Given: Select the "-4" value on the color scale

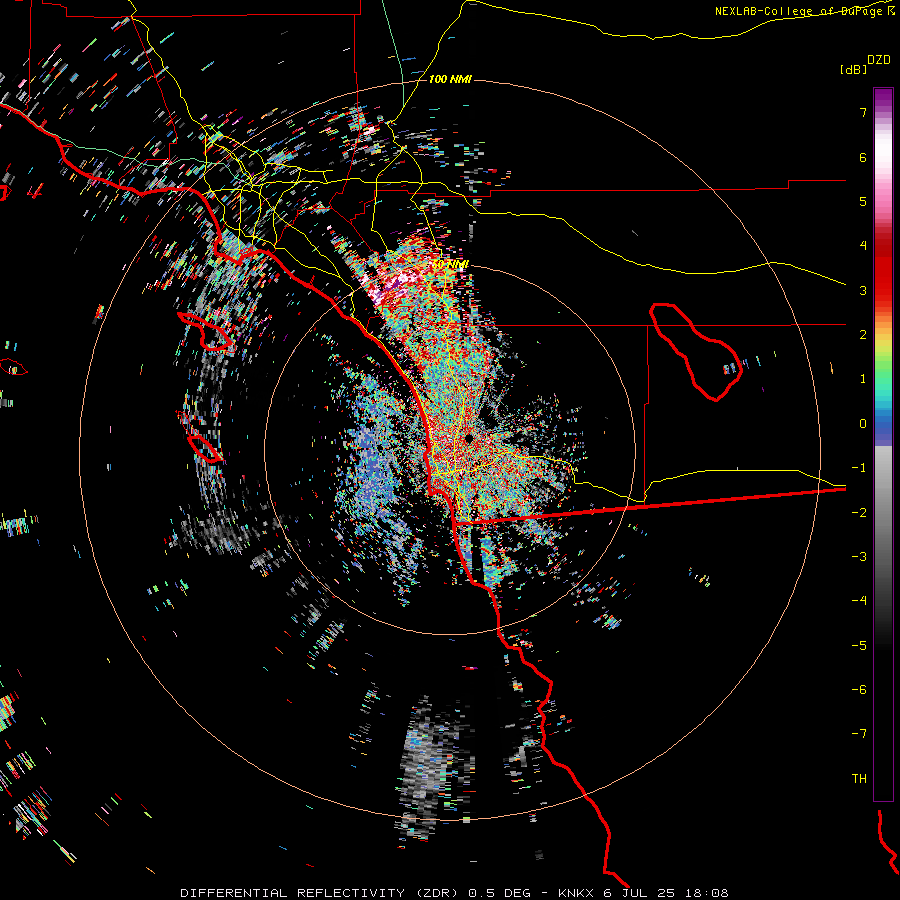Looking at the screenshot, I should [x=859, y=601].
